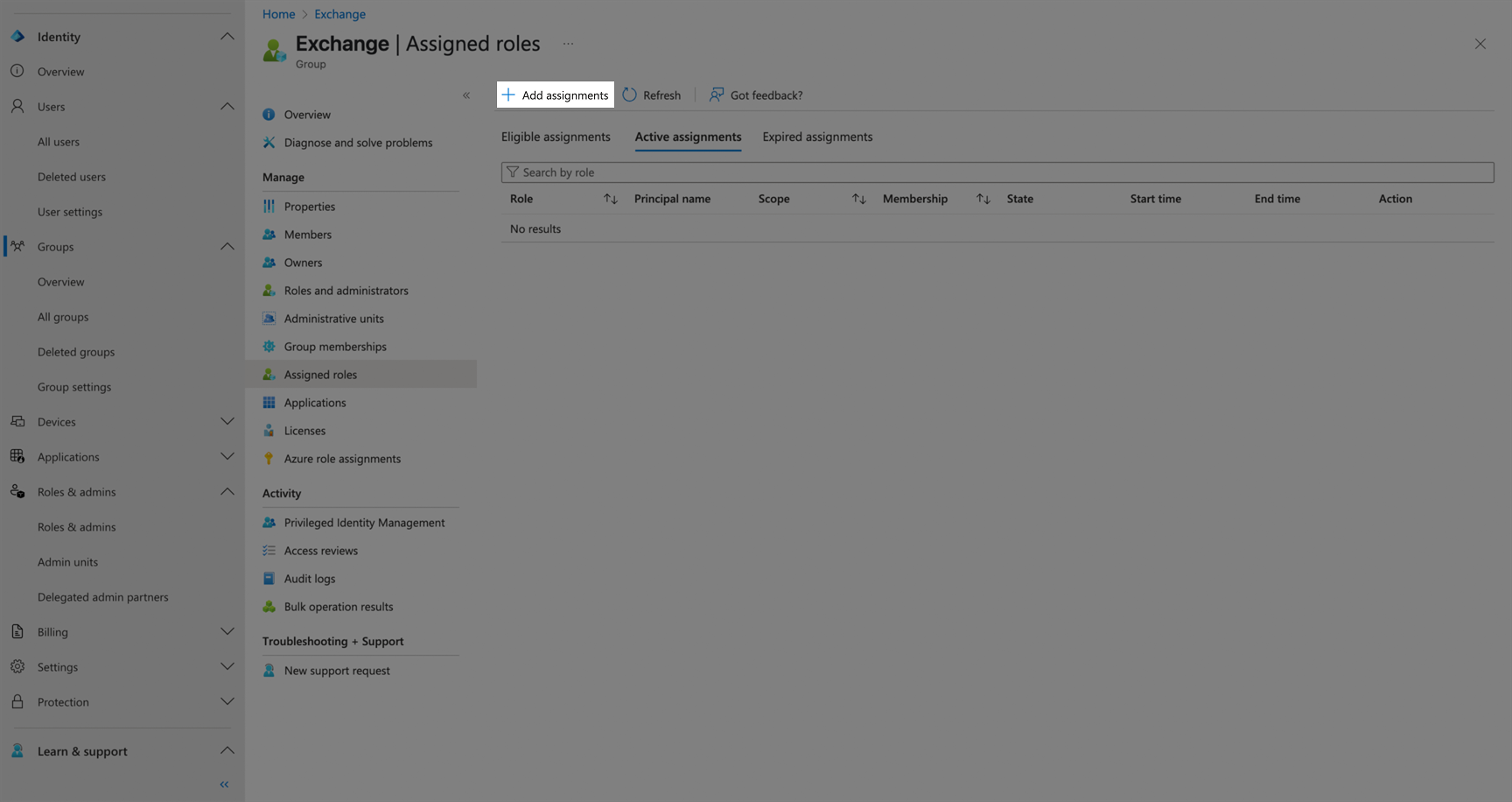This screenshot has height=802, width=1512.
Task: Expand the Billing section chevron
Action: (x=227, y=631)
